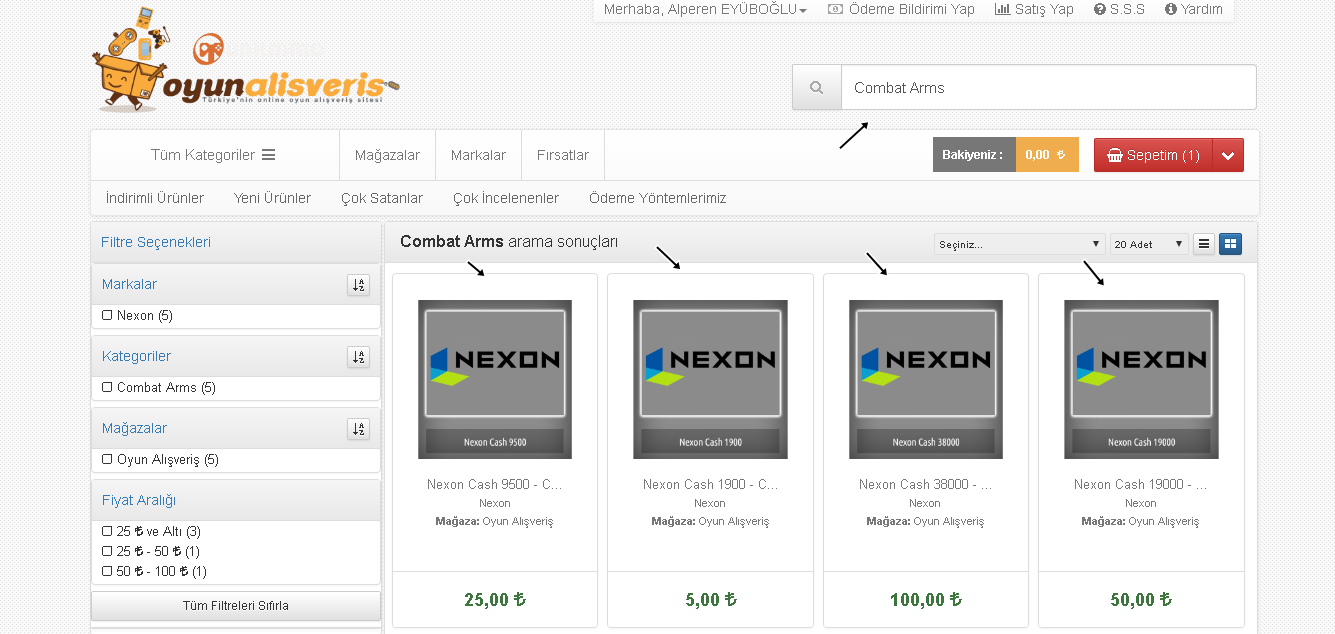Click the Satış Yap chart icon
The width and height of the screenshot is (1335, 634).
(x=1003, y=9)
